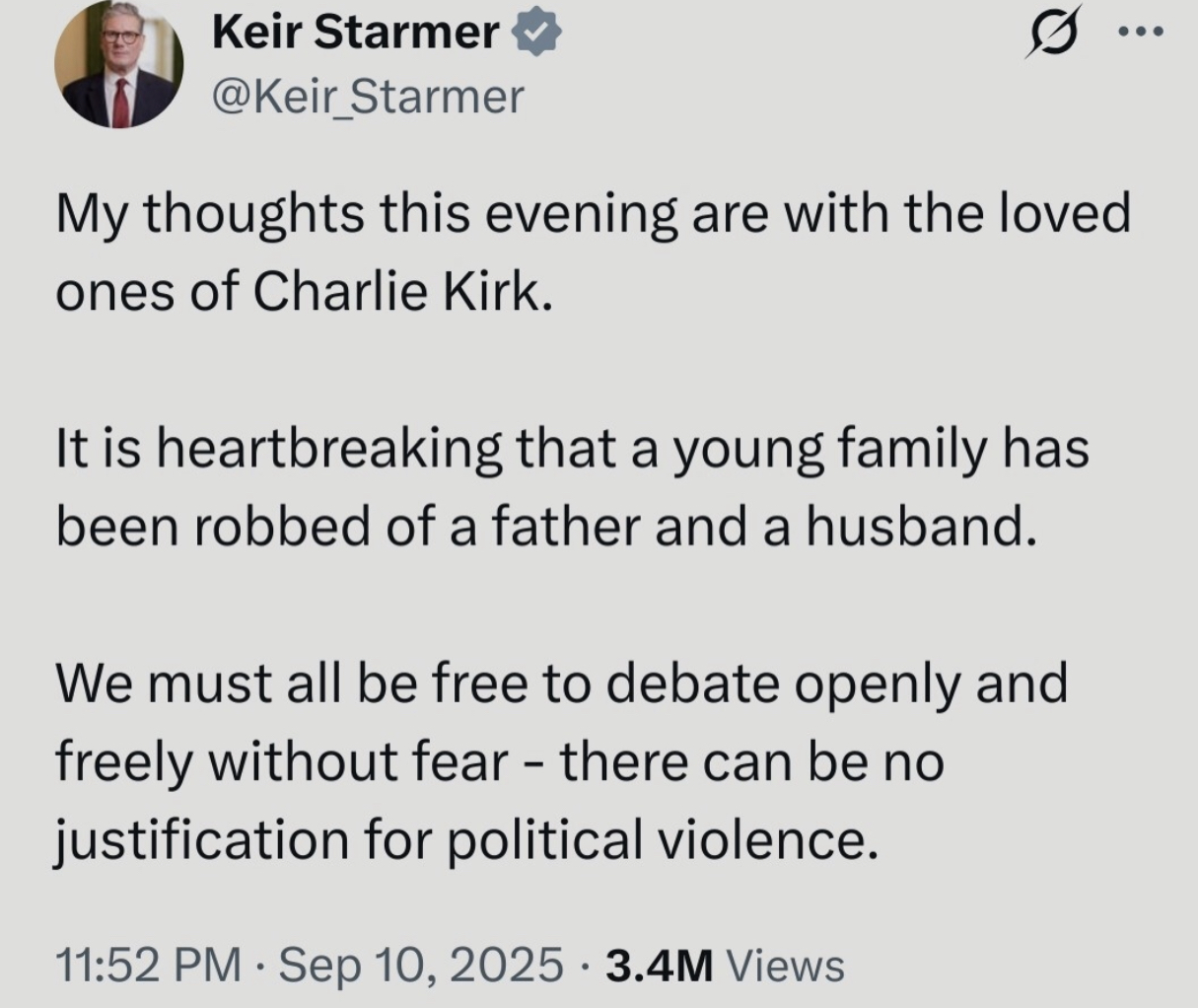Click the 3.4M view count
Screen dimensions: 1198x1008
pyautogui.click(x=659, y=965)
